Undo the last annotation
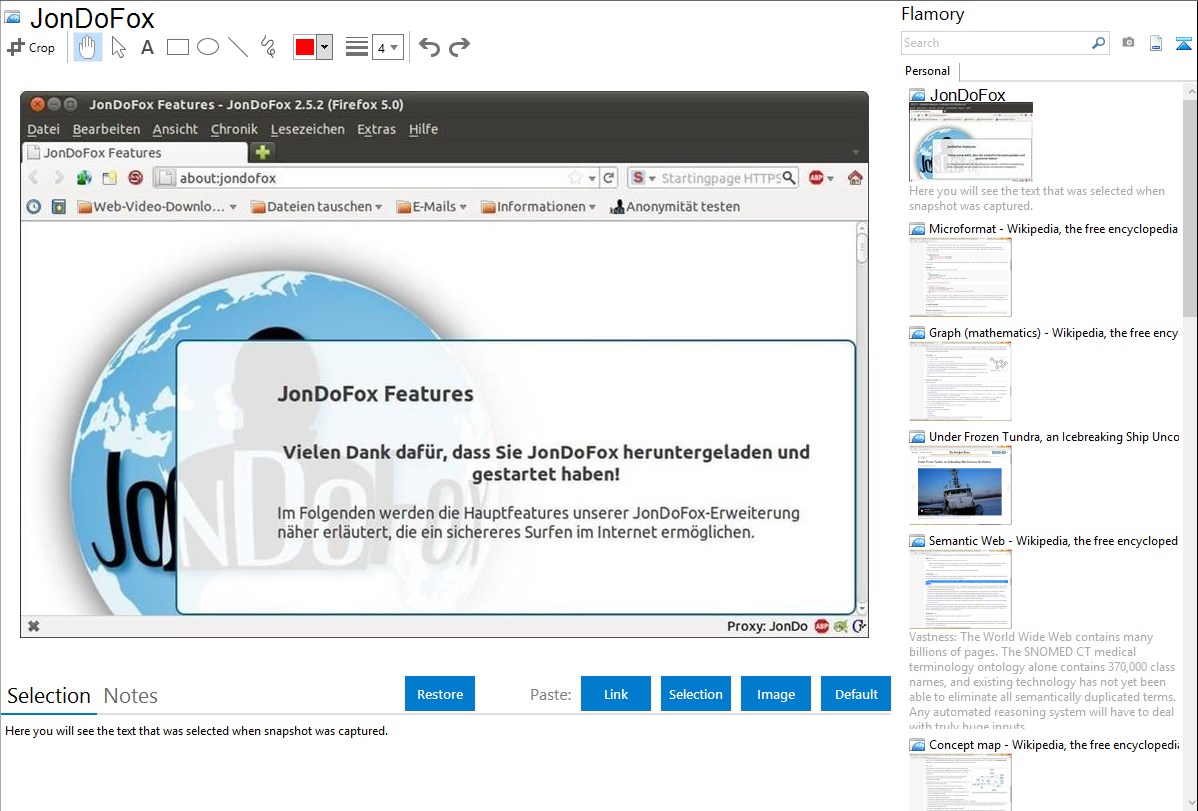 tap(429, 47)
